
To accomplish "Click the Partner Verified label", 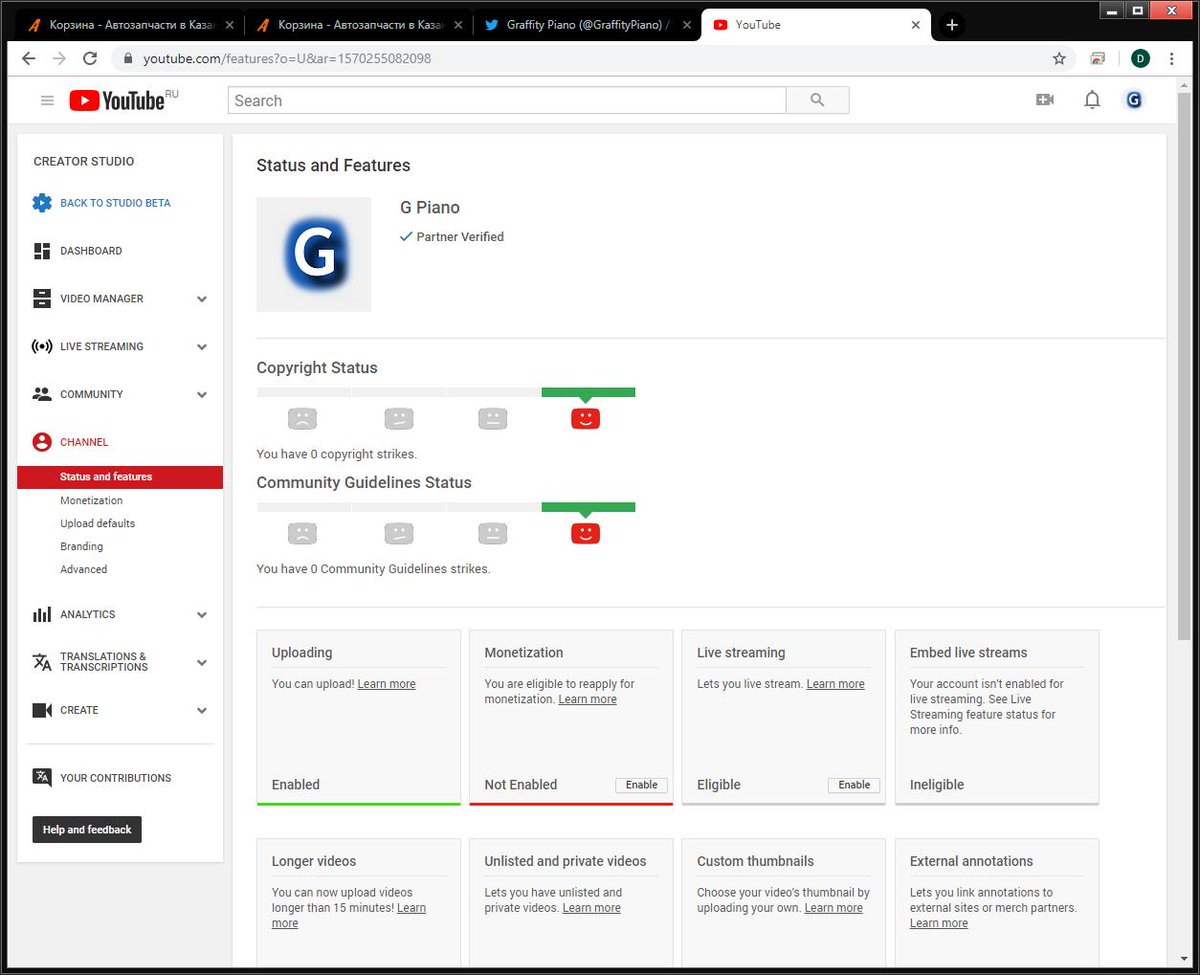I will (460, 237).
